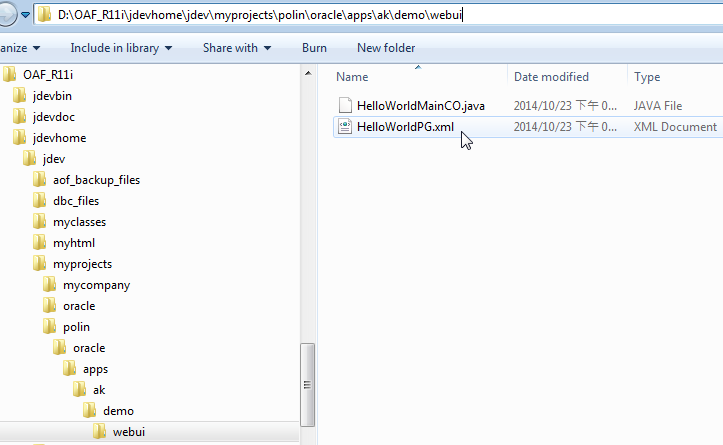Click the XML Document type cell
Viewport: 723px width, 445px height.
(675, 127)
